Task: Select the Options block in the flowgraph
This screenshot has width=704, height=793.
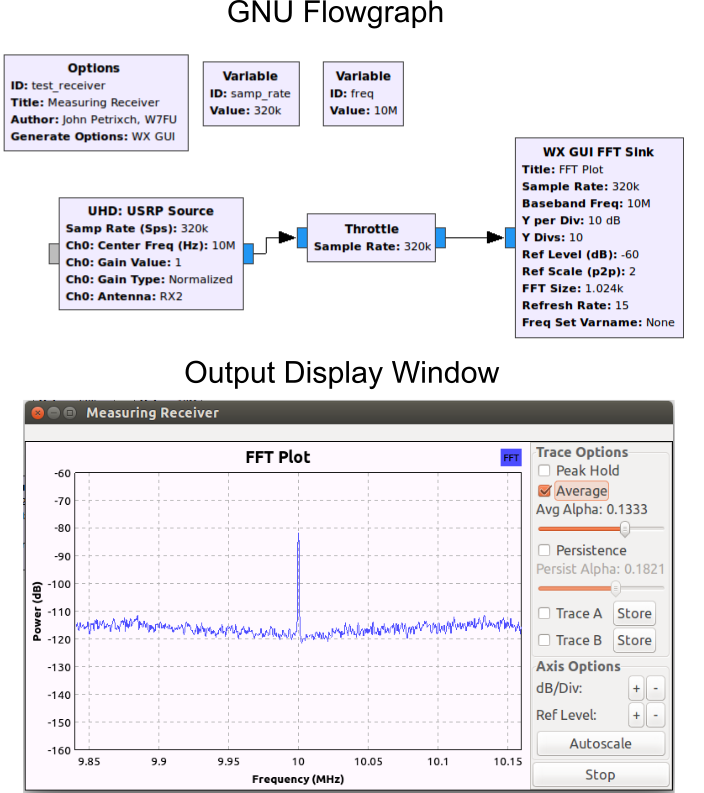Action: point(95,102)
